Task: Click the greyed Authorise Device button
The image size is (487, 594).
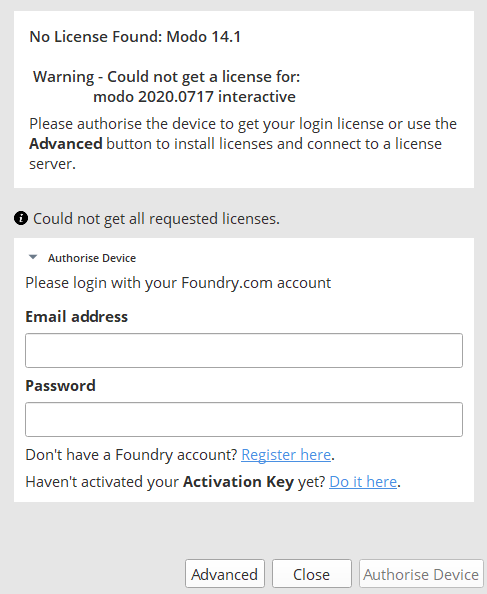Action: (421, 574)
